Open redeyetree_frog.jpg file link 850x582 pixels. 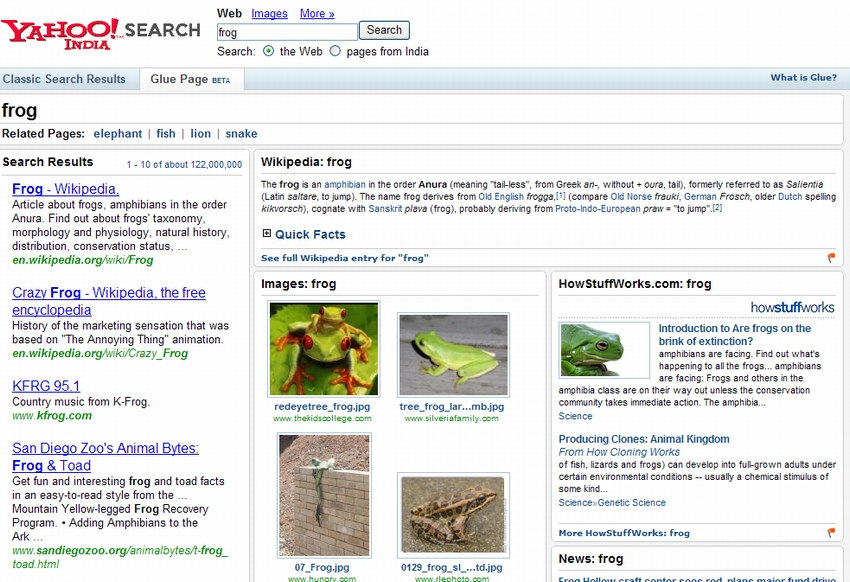[x=322, y=406]
